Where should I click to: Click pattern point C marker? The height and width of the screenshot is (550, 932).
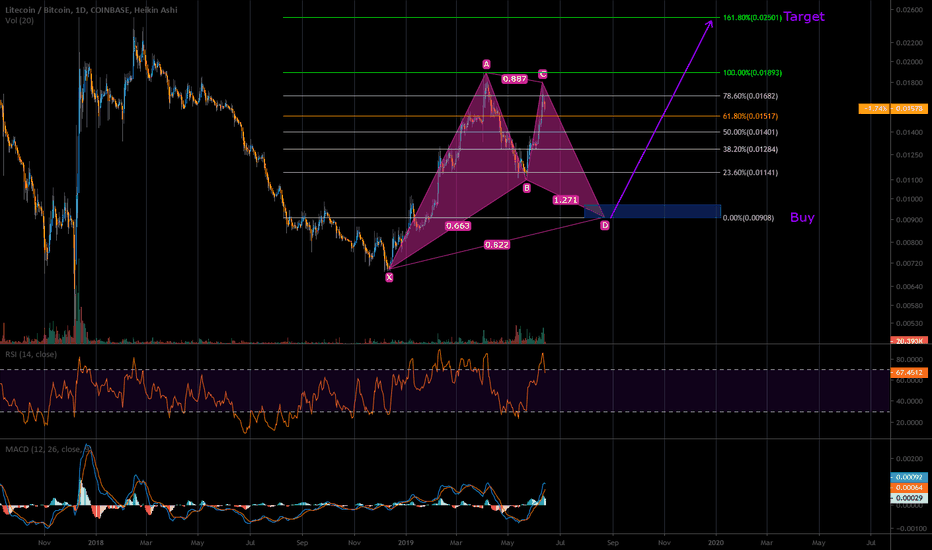tap(543, 74)
